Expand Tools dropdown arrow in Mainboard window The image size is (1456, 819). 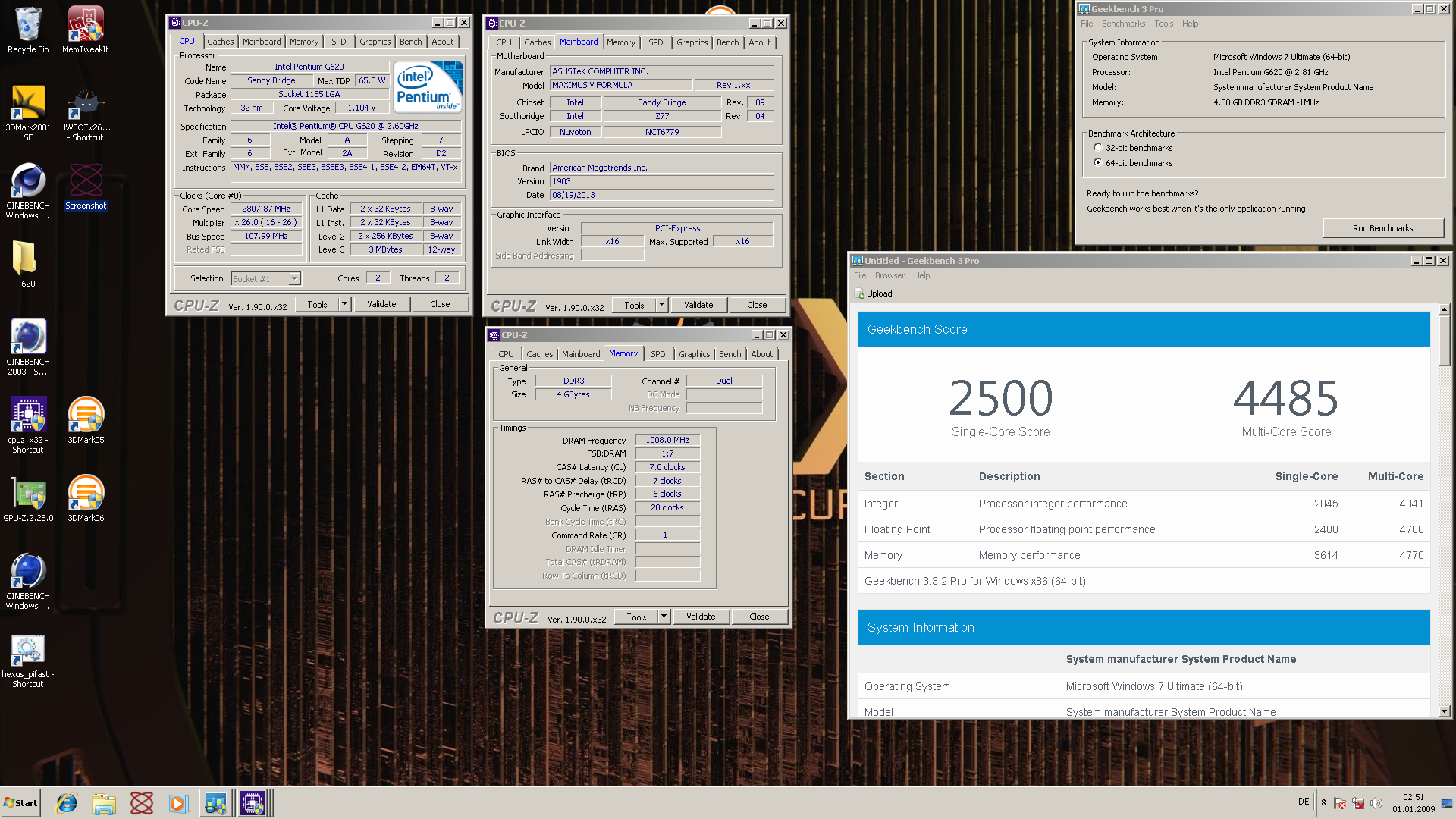pos(661,306)
